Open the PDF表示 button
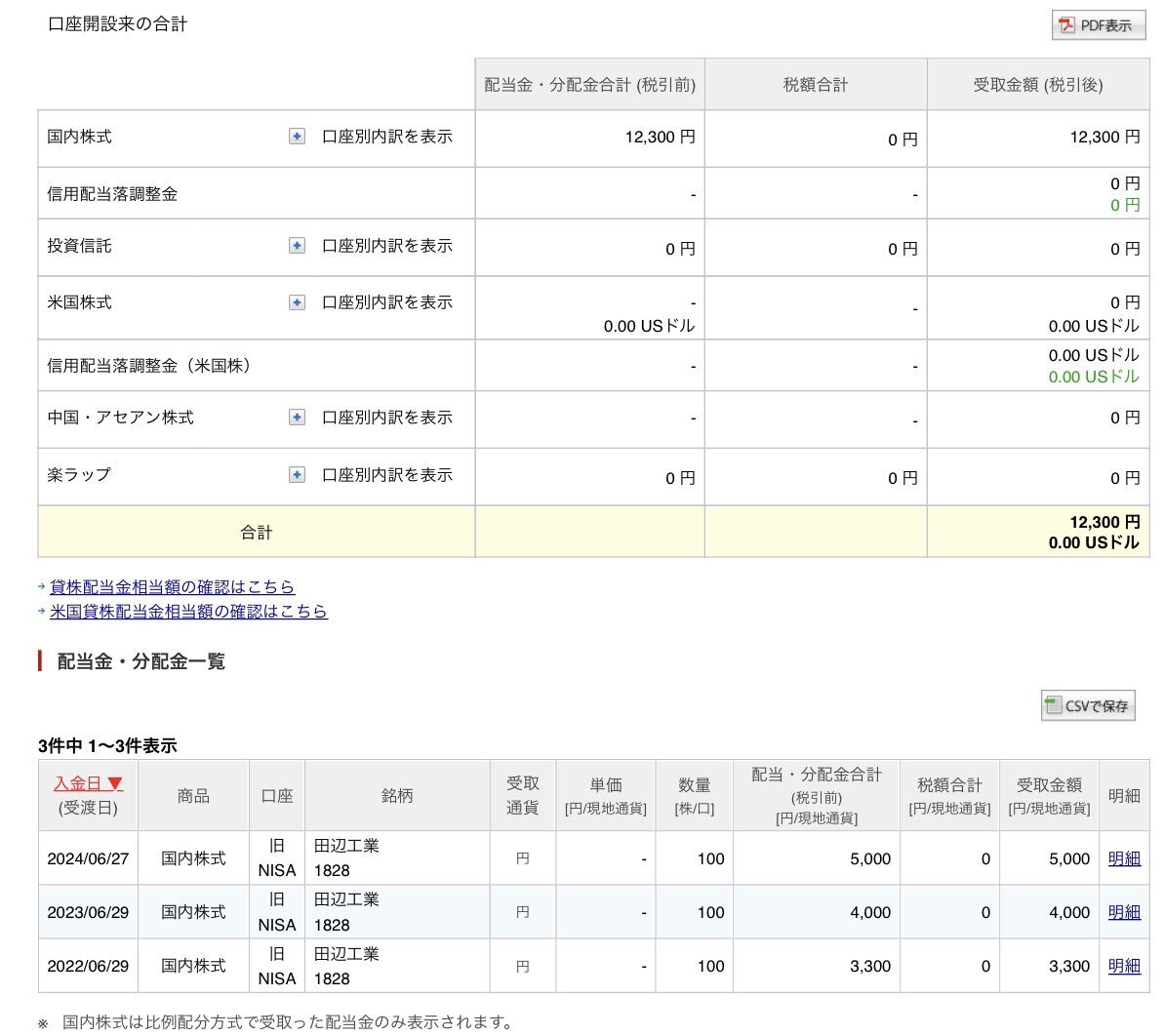 pos(1098,25)
